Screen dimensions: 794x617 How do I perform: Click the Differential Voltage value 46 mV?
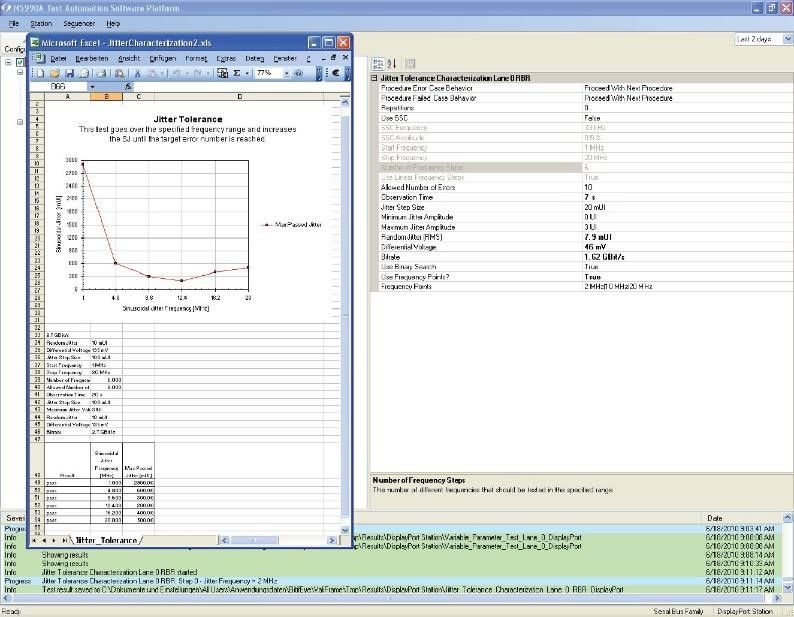tap(595, 247)
